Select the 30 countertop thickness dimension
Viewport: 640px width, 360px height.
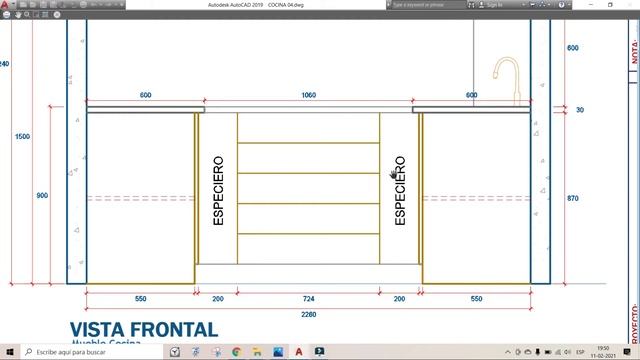coord(580,110)
